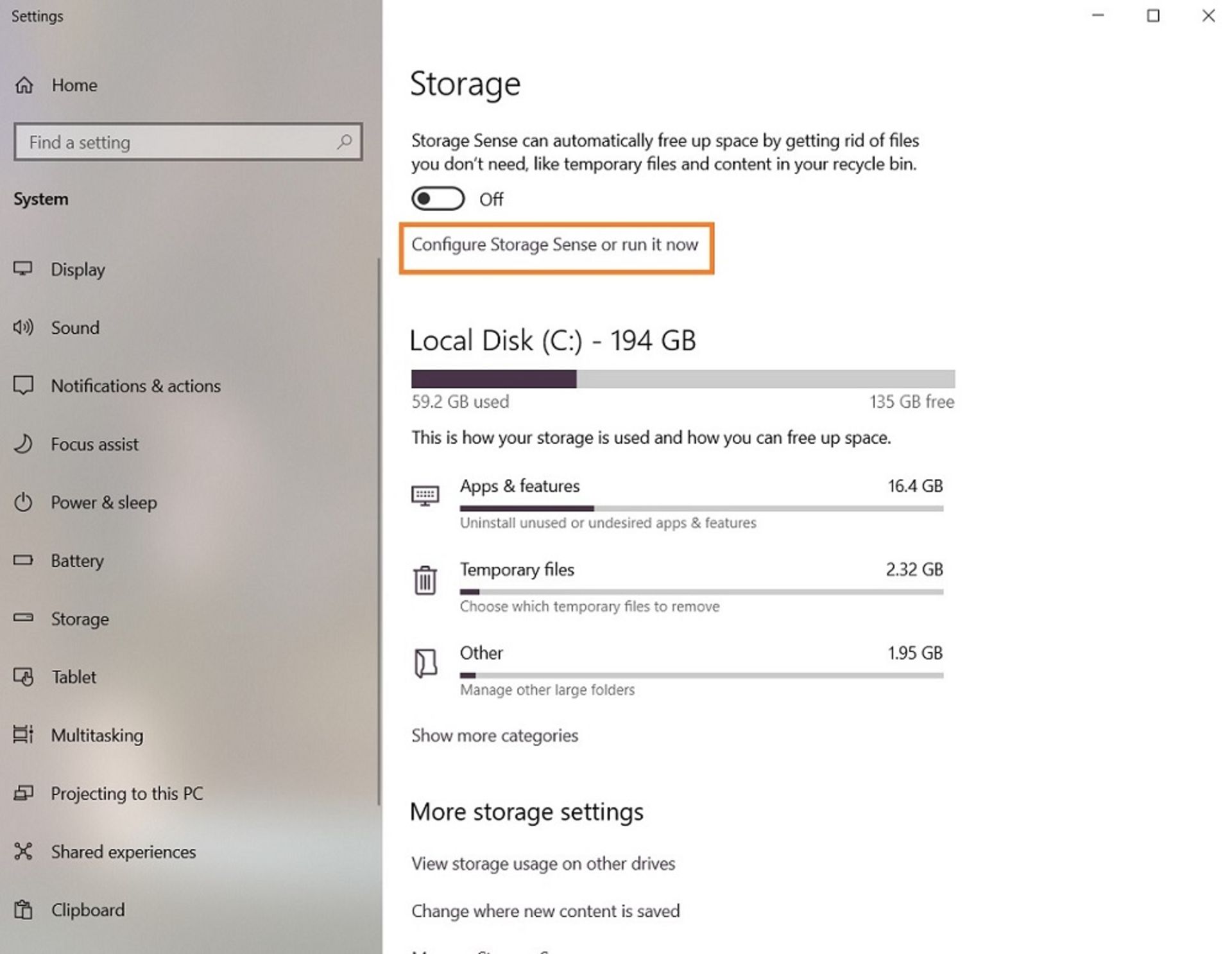The height and width of the screenshot is (954, 1232).
Task: Open the Other storage category
Action: tap(481, 653)
